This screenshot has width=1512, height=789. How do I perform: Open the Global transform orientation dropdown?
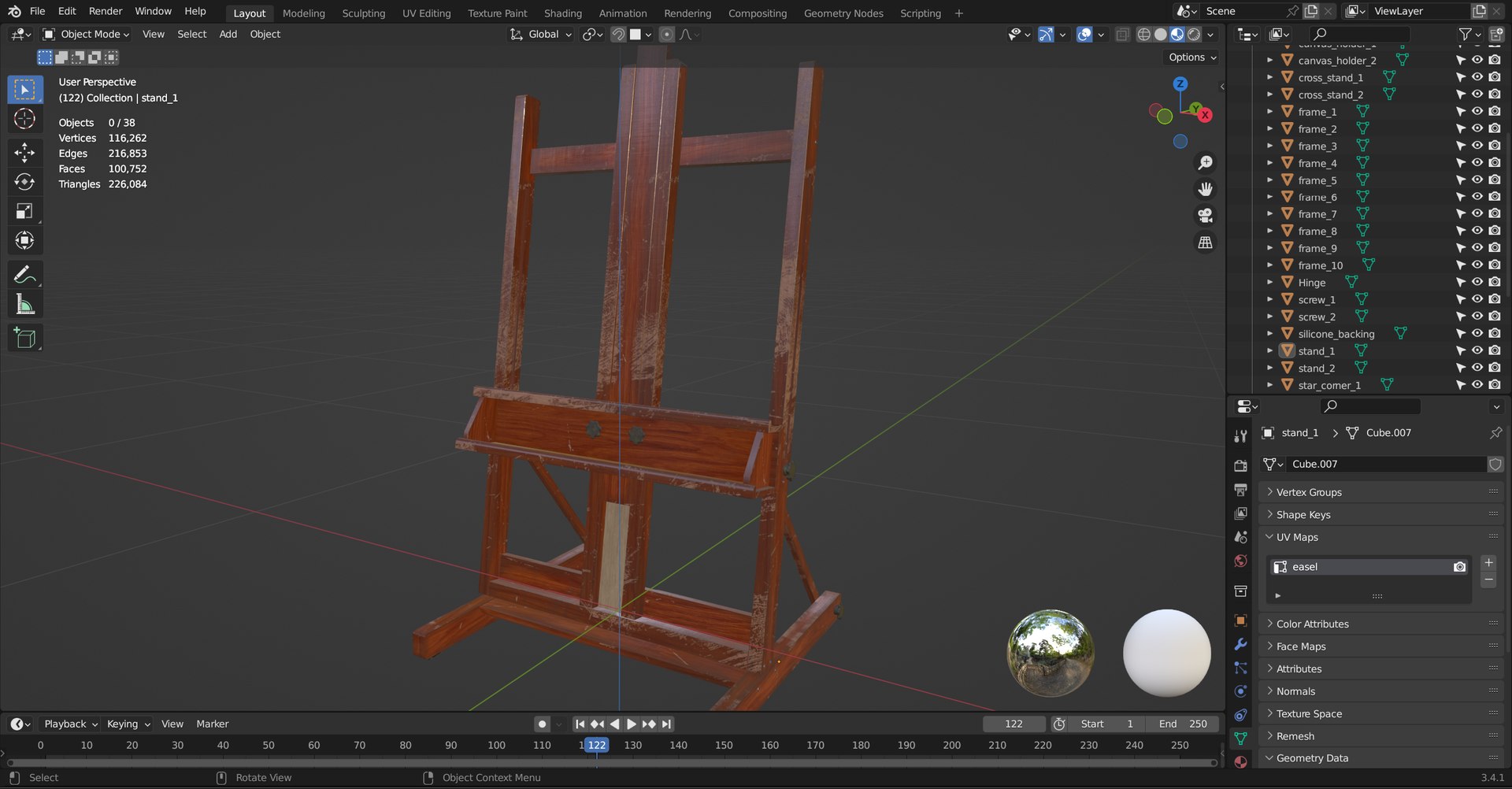click(x=541, y=34)
